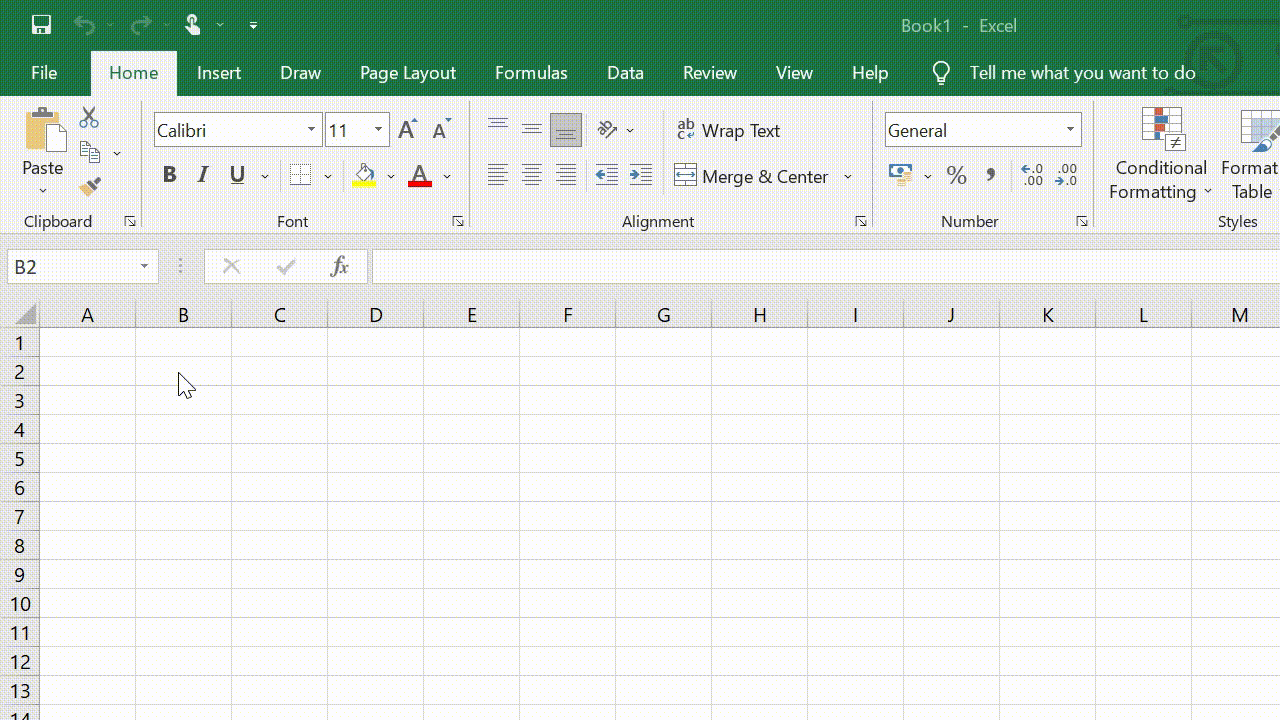Open Alignment settings dialog launcher

point(861,222)
